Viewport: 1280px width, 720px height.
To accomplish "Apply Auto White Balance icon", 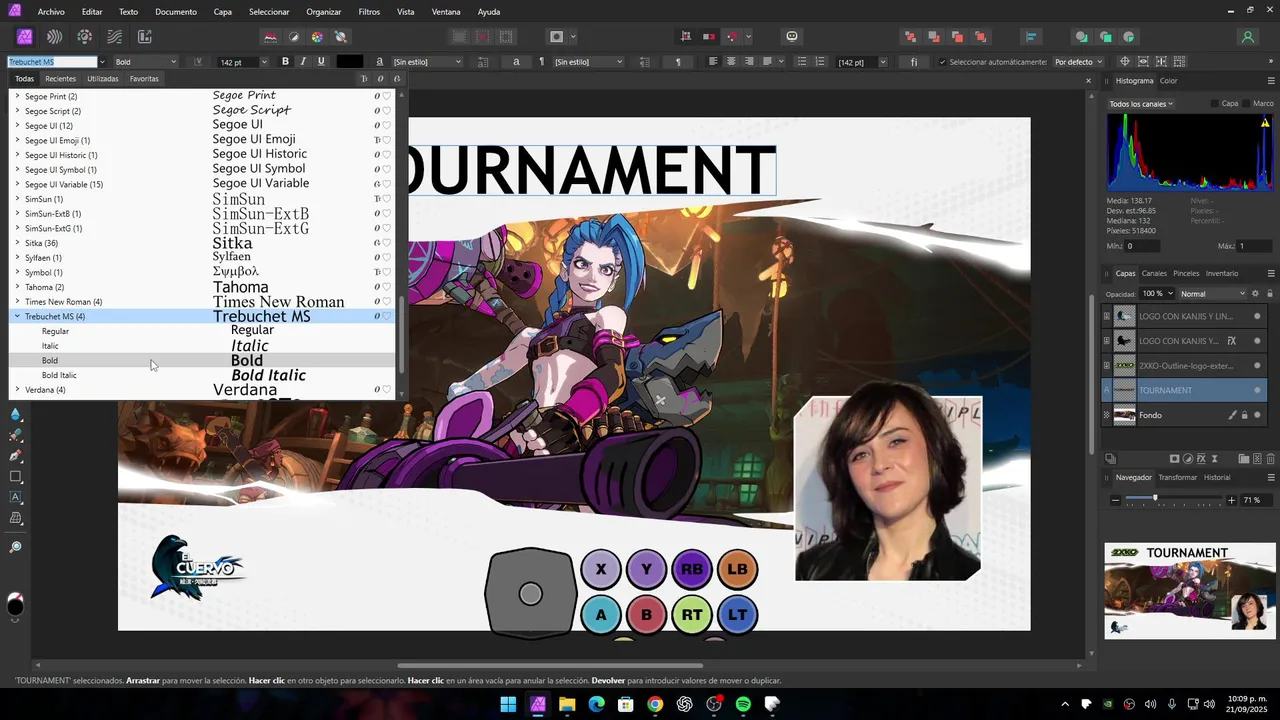I will click(341, 37).
